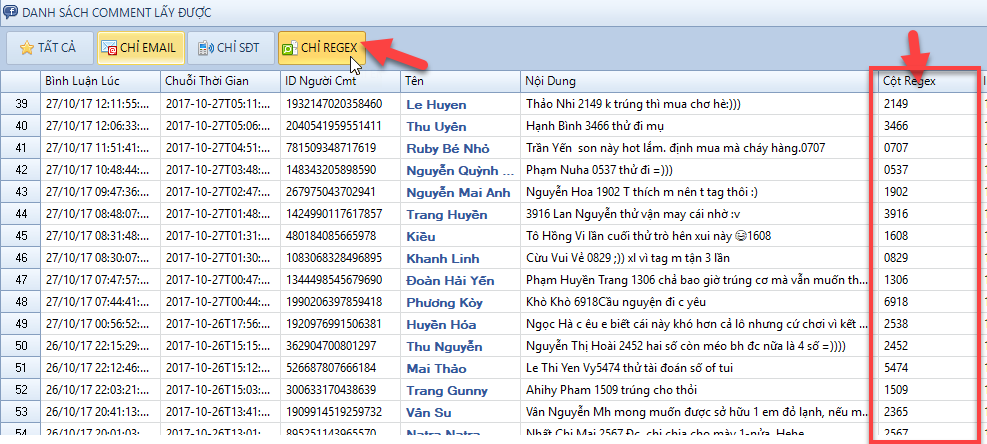Screen dimensions: 987x444
Task: Sort by Bình Luận Lúc column header
Action: coord(100,81)
